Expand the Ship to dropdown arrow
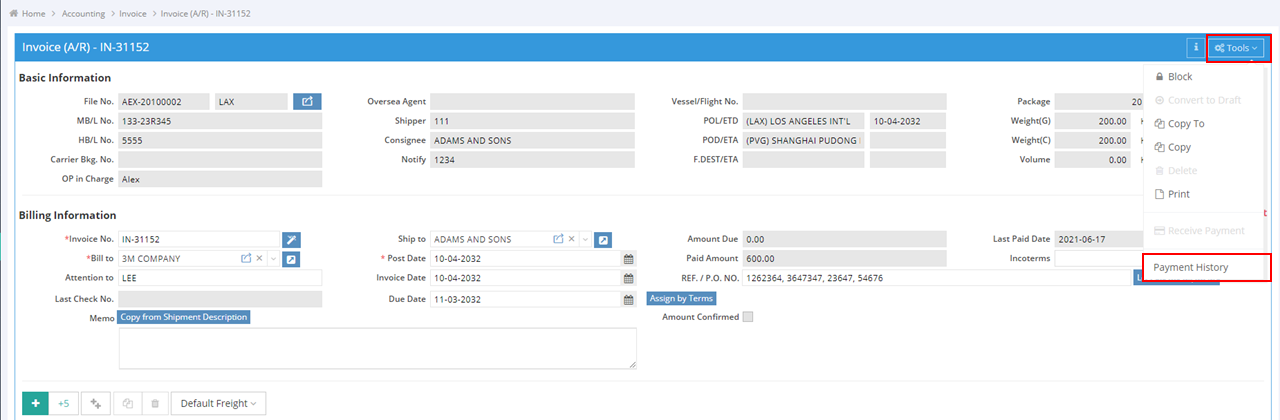The width and height of the screenshot is (1280, 420). 585,240
